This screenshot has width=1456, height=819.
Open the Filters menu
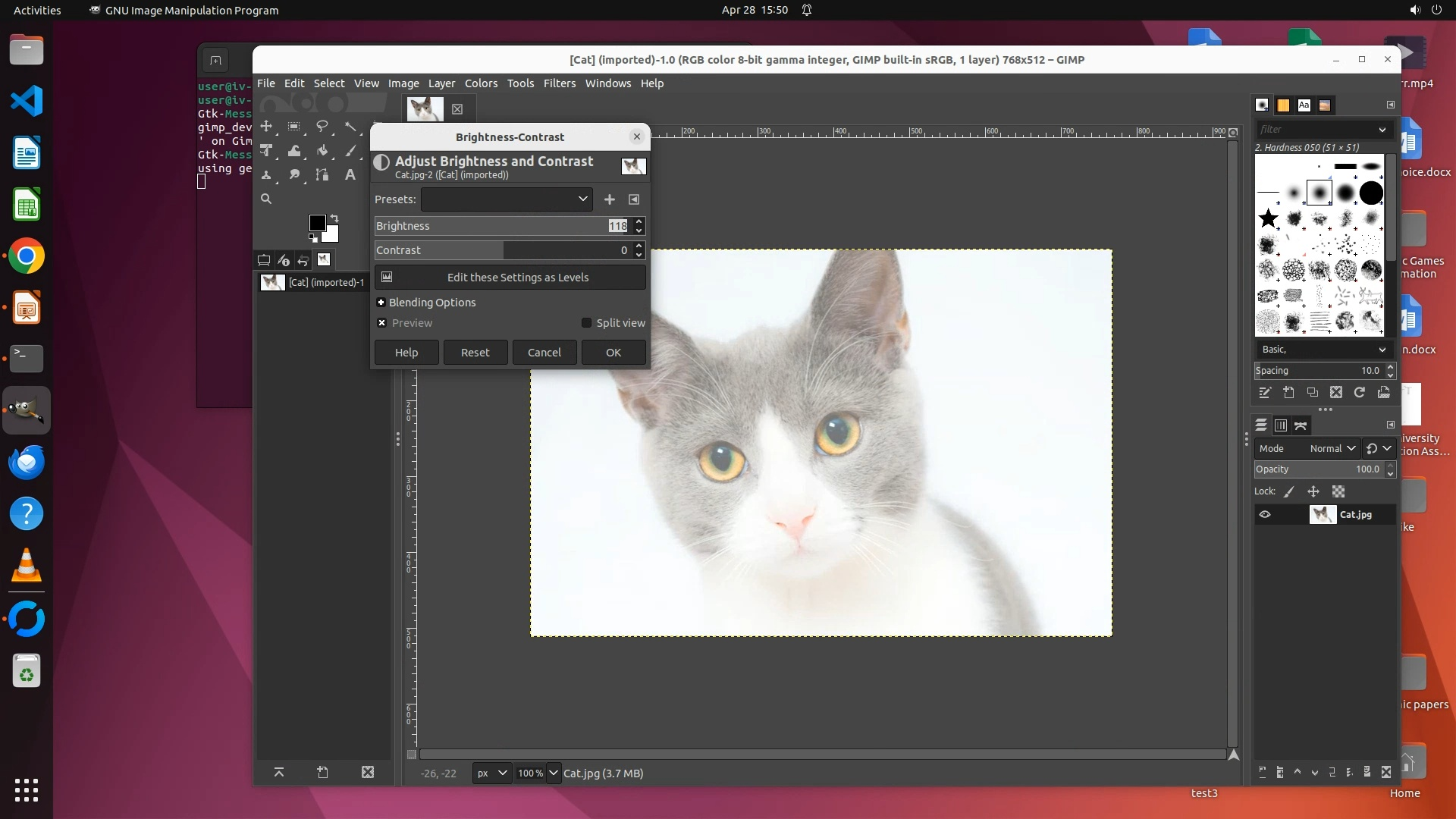[x=559, y=83]
